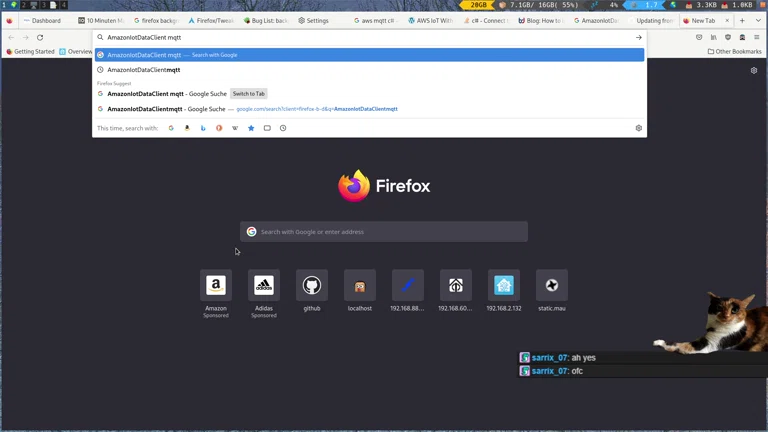This screenshot has width=768, height=432.
Task: Search history via clock icon
Action: (283, 128)
